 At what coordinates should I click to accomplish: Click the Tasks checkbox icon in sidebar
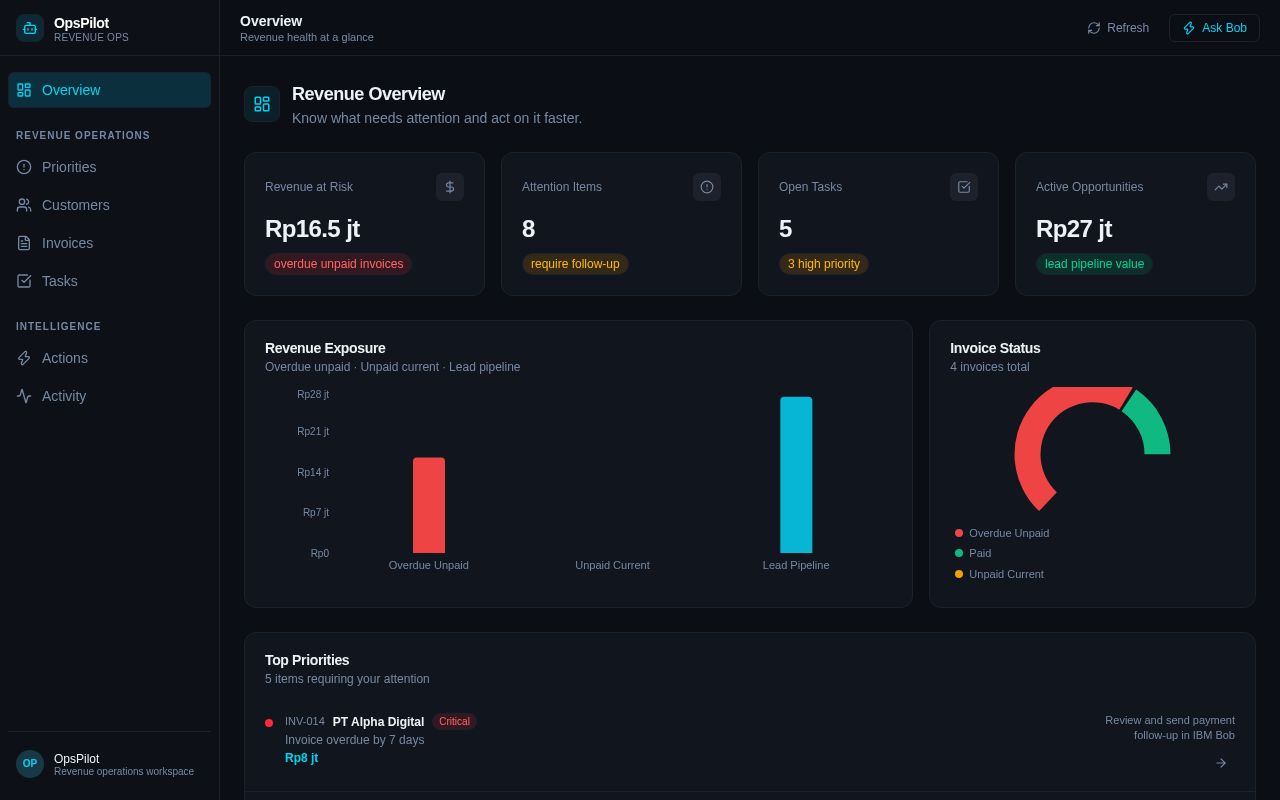24,281
